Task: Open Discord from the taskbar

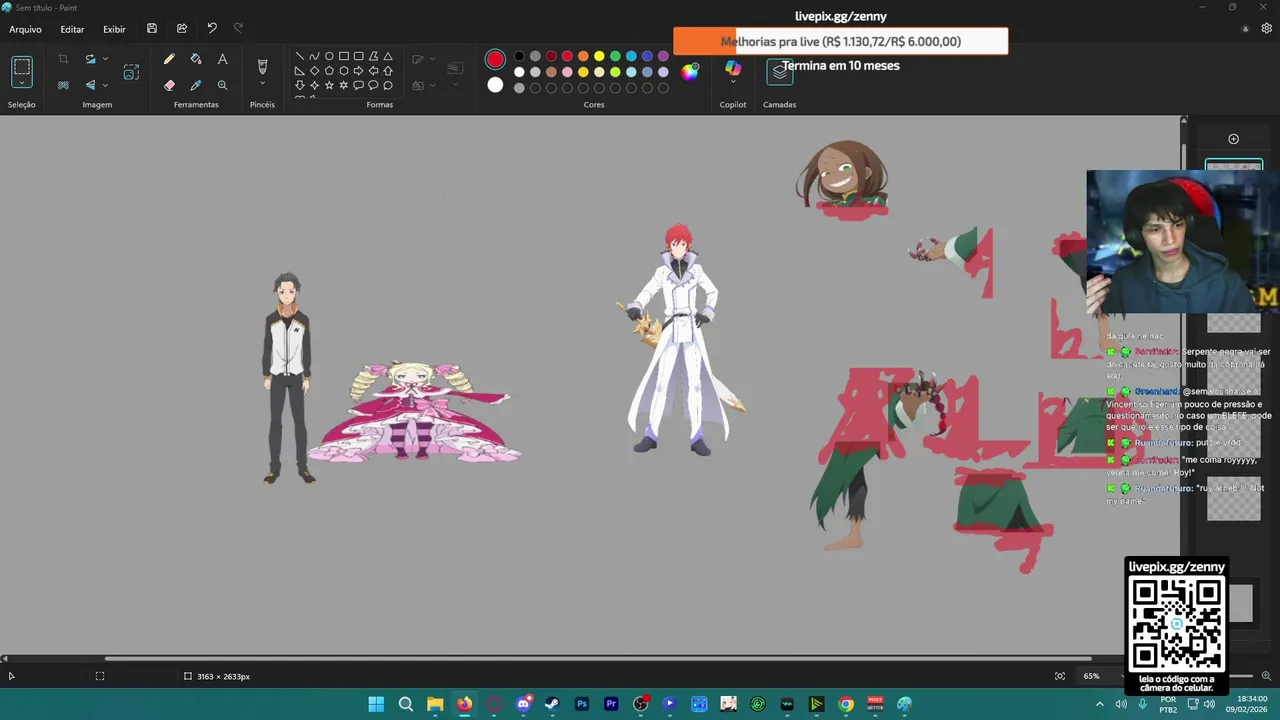Action: click(523, 704)
